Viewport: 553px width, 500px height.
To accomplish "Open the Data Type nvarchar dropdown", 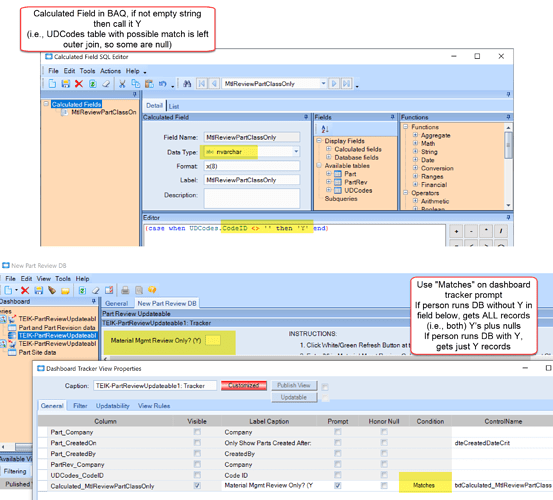I will tap(296, 152).
